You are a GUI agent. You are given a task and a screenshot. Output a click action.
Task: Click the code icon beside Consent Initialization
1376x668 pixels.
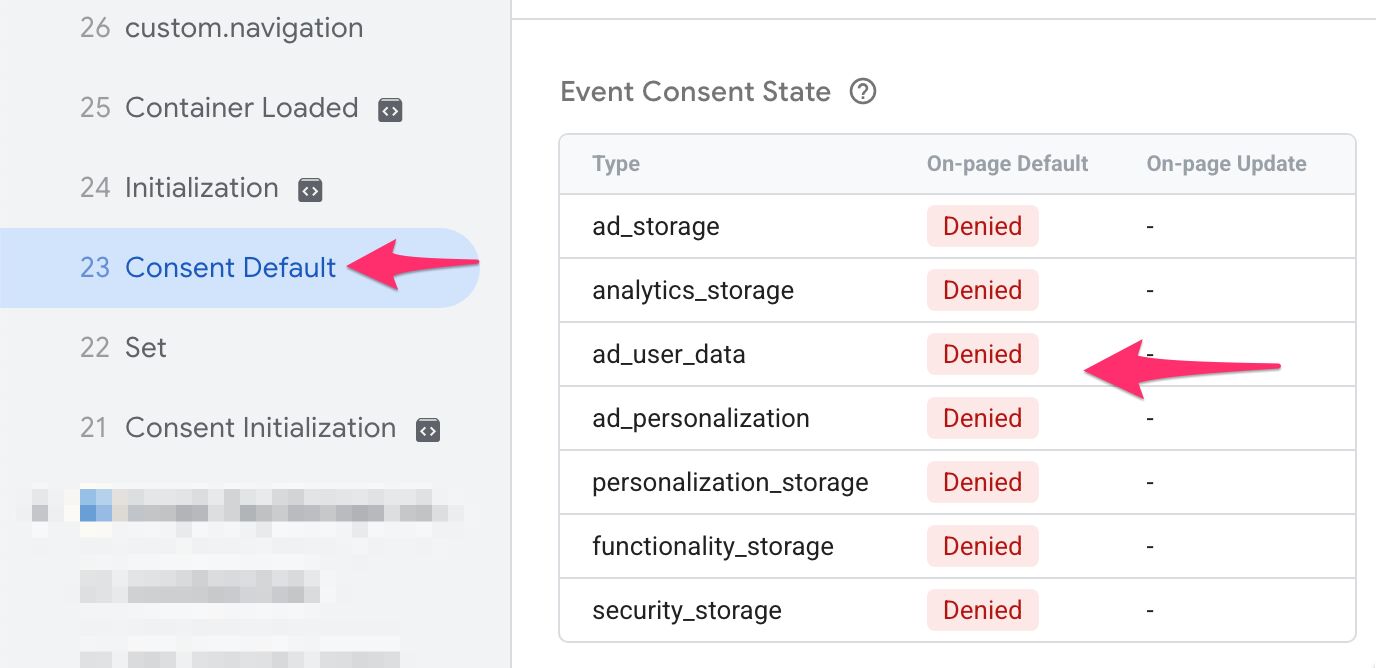[x=428, y=430]
